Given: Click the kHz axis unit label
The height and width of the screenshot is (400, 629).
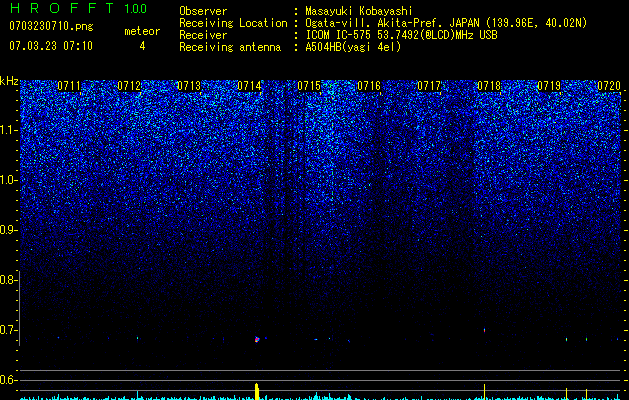Looking at the screenshot, I should (x=9, y=81).
